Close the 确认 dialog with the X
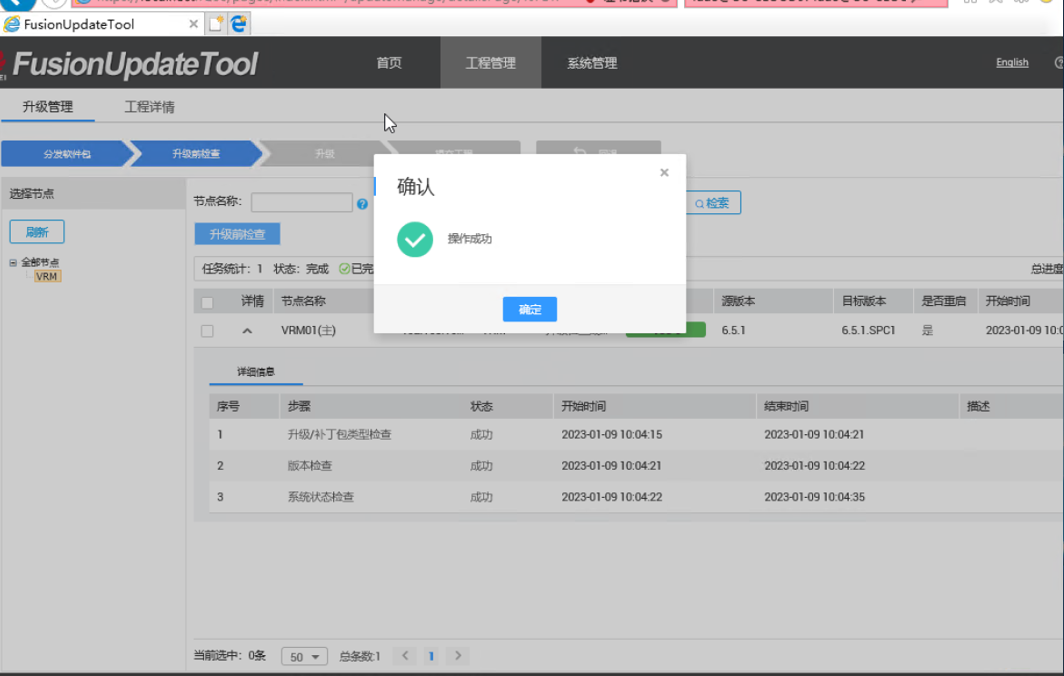 click(x=664, y=172)
